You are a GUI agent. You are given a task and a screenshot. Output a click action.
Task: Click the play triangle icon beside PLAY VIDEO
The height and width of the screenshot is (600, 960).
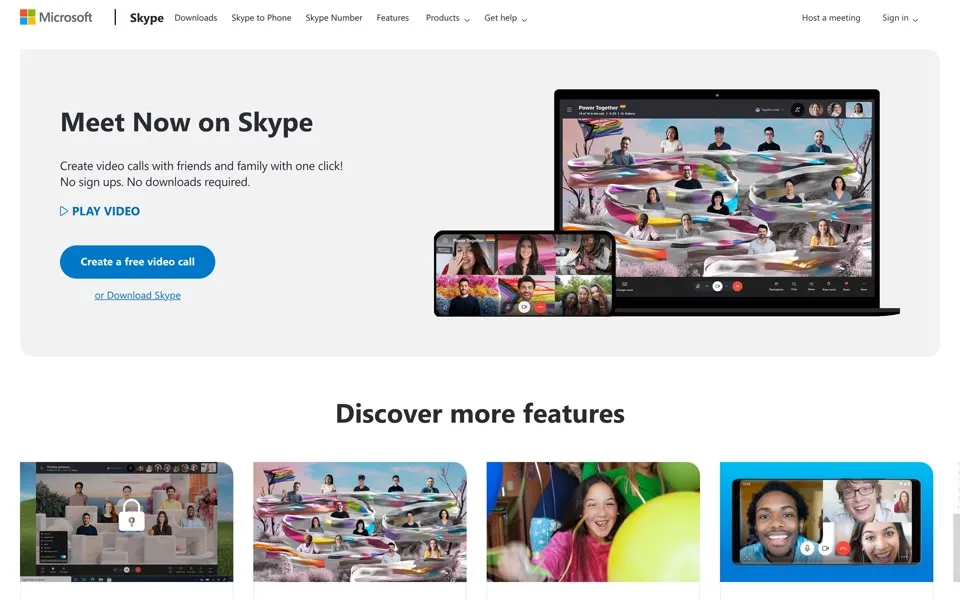[x=64, y=211]
